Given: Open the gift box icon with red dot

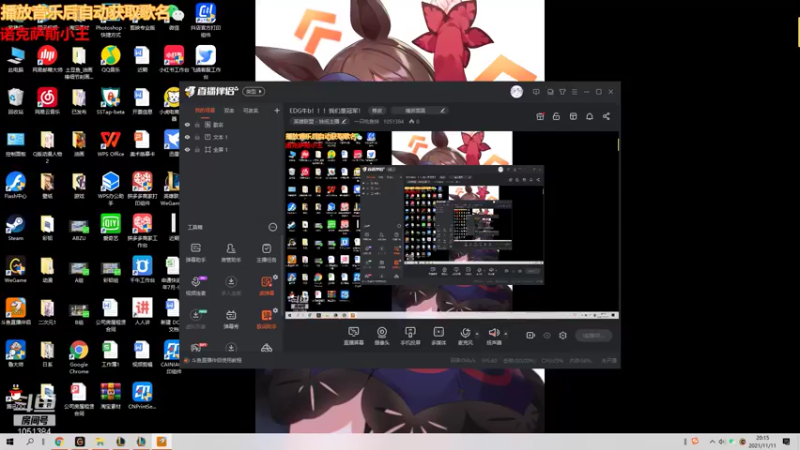Looking at the screenshot, I should (540, 116).
